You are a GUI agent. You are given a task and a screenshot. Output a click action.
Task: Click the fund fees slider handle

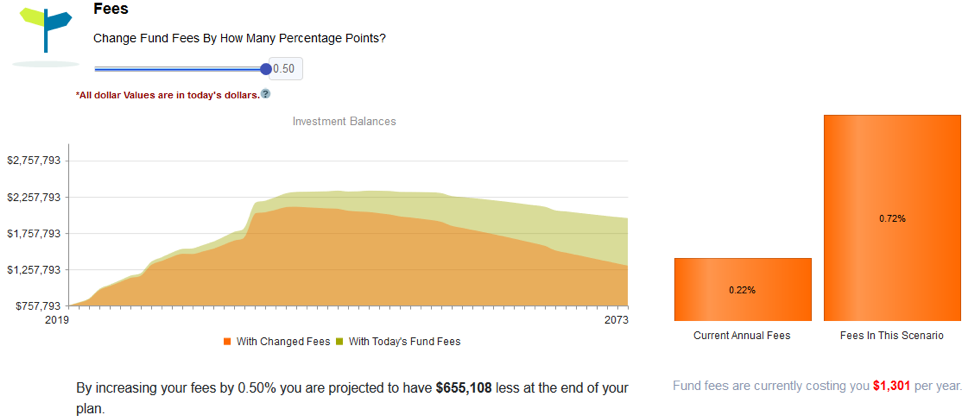pyautogui.click(x=266, y=69)
